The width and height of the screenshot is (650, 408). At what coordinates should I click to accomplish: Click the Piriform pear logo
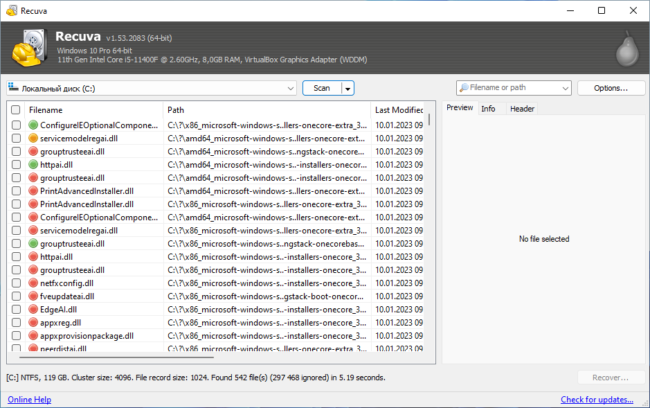(627, 49)
